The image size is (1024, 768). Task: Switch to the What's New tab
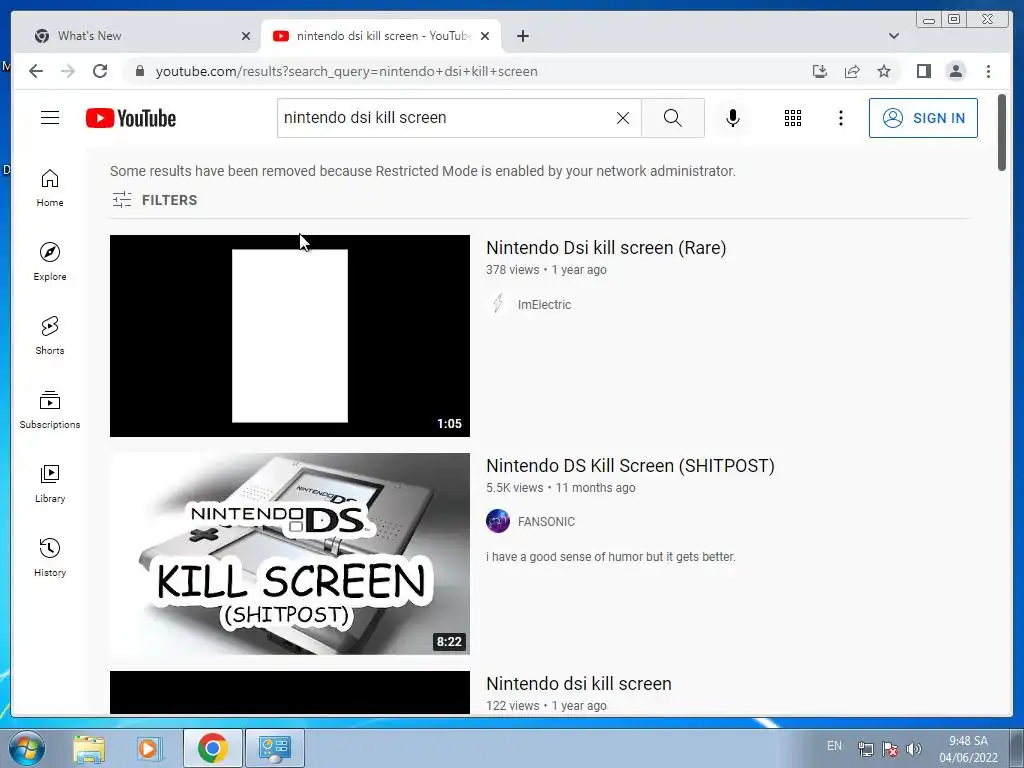click(x=137, y=36)
